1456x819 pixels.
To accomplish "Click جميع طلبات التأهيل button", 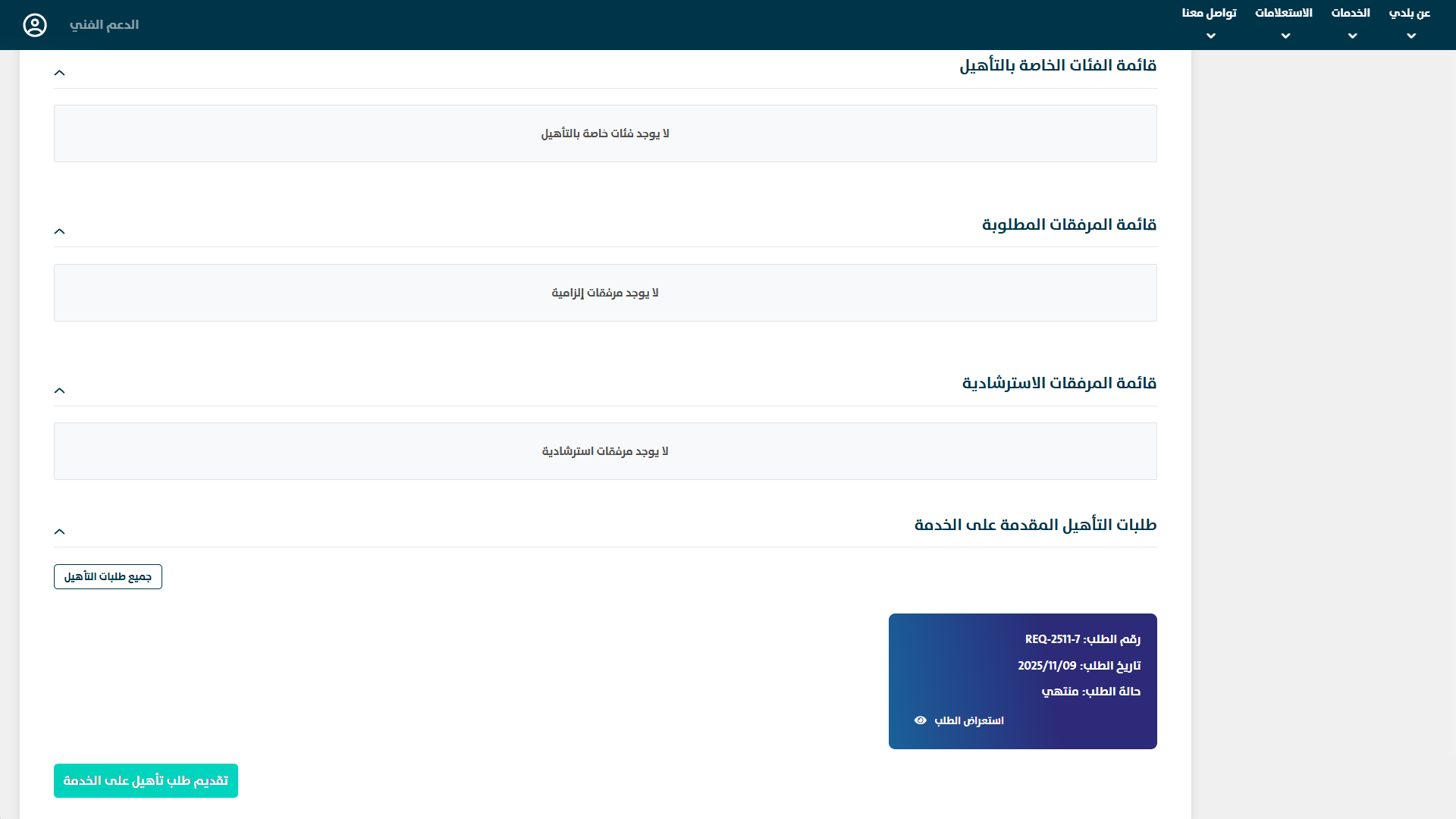I will [108, 576].
